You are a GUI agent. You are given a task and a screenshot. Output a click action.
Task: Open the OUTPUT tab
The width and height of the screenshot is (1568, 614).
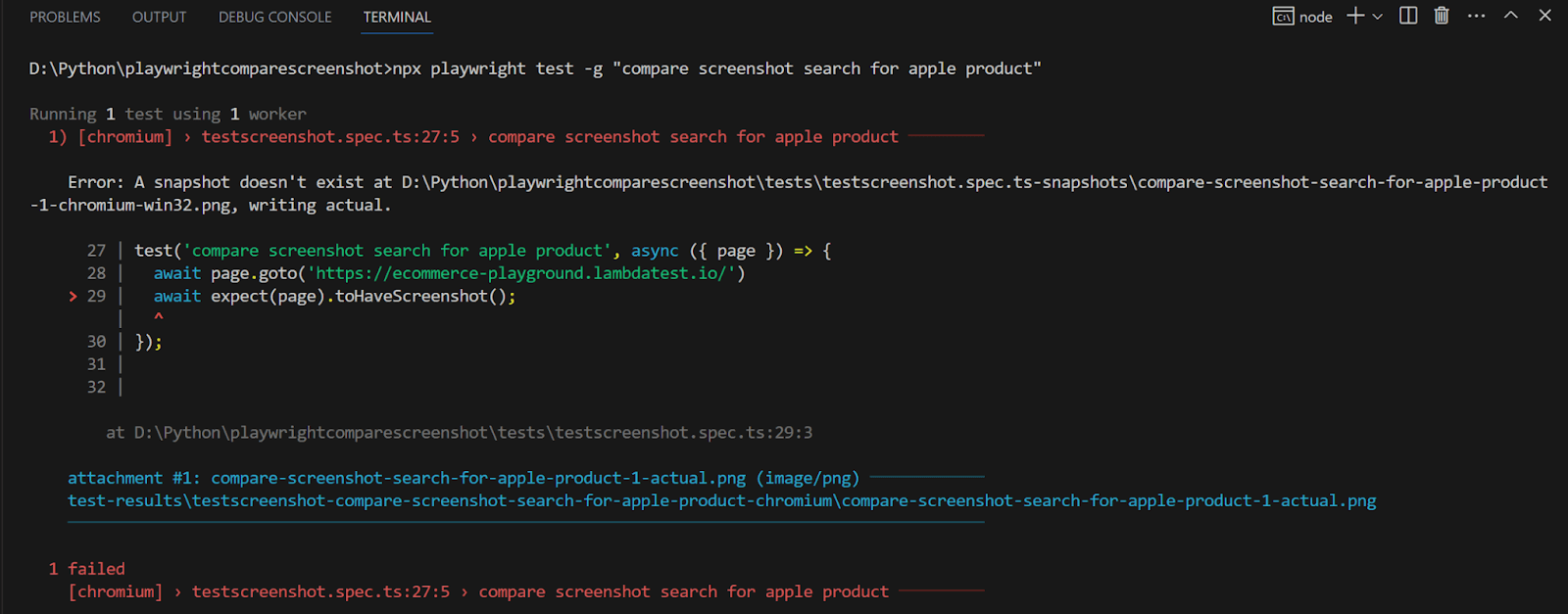coord(159,17)
